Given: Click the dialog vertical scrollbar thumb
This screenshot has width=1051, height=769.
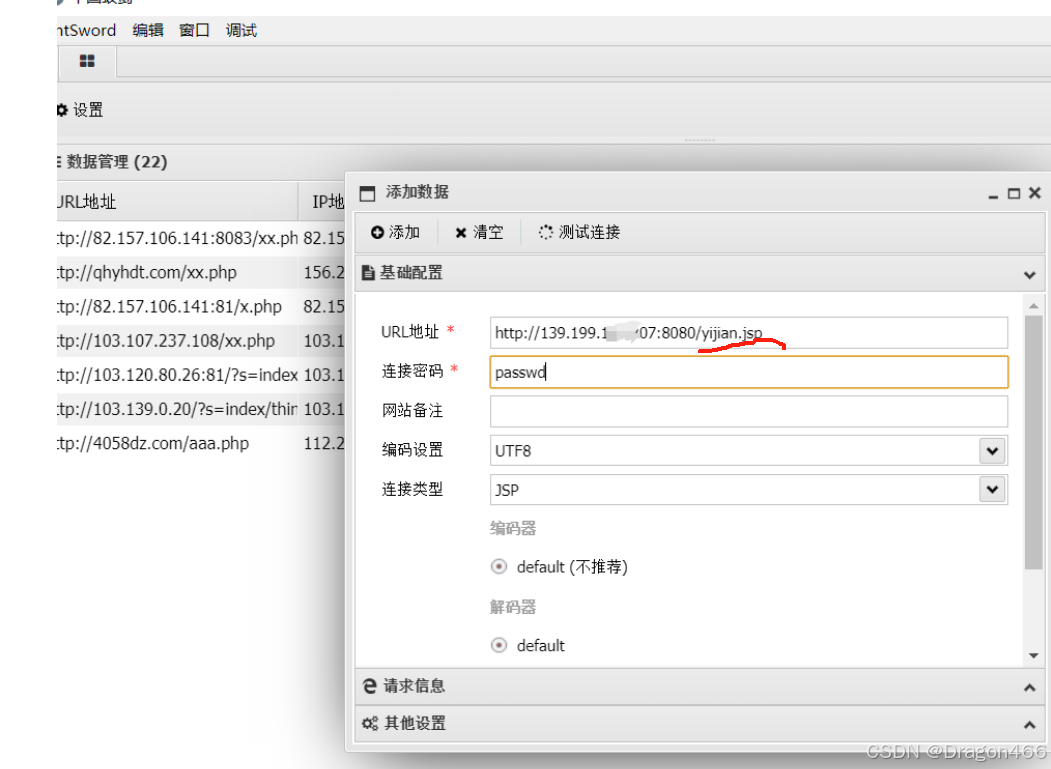Looking at the screenshot, I should click(x=1034, y=442).
